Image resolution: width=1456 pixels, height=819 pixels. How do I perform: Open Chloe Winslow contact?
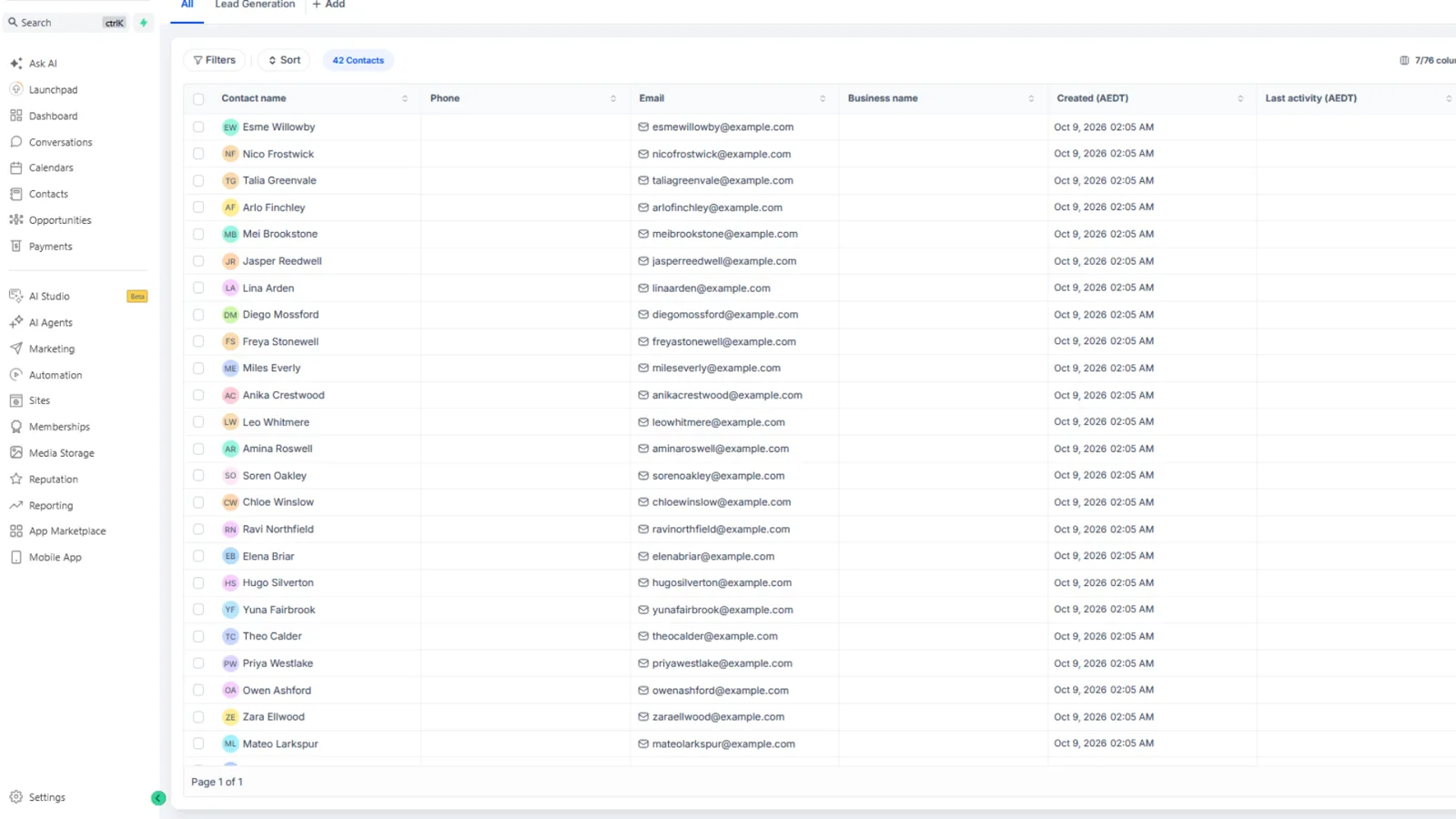(x=278, y=502)
